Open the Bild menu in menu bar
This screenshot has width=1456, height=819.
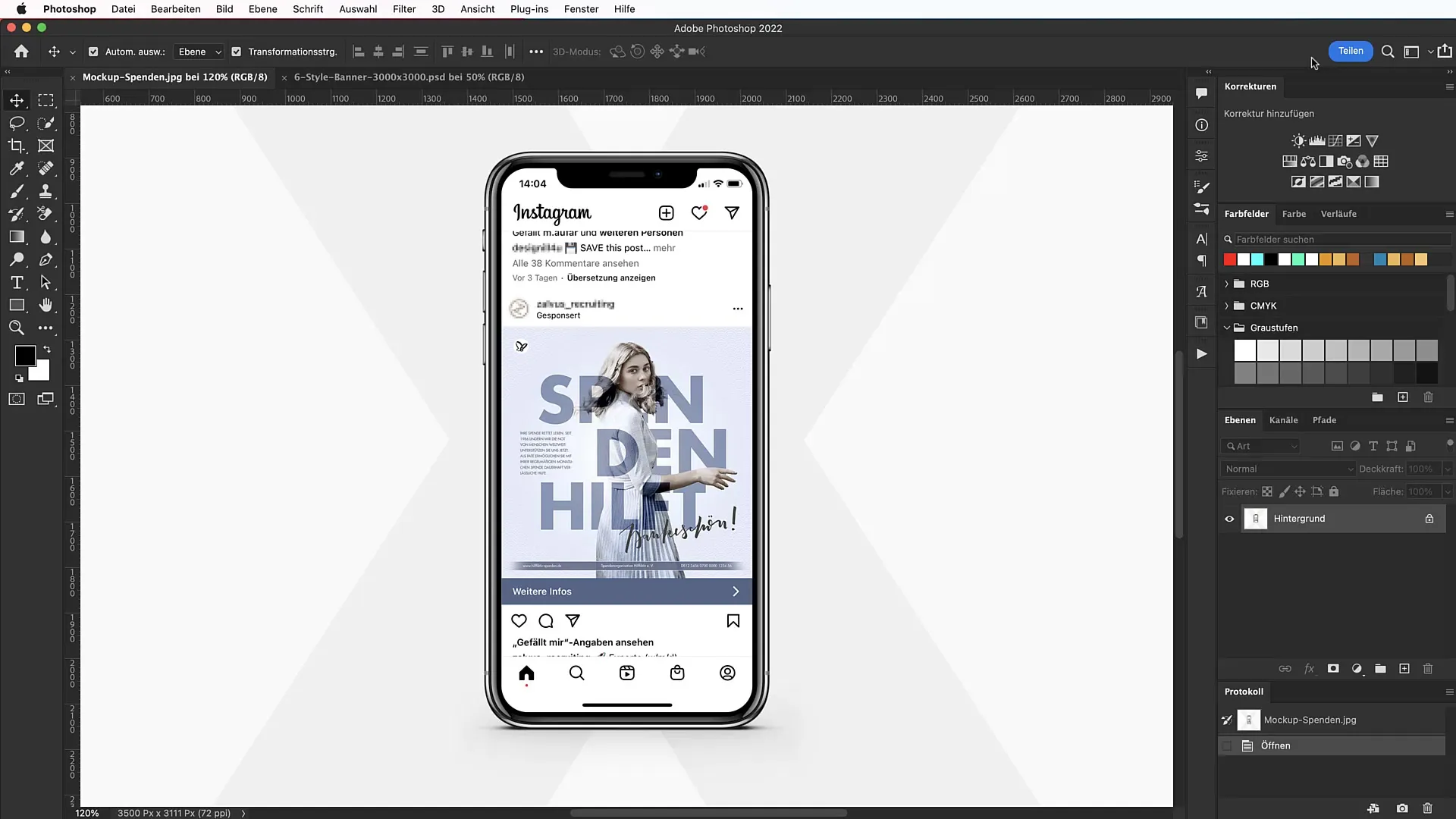click(x=223, y=9)
